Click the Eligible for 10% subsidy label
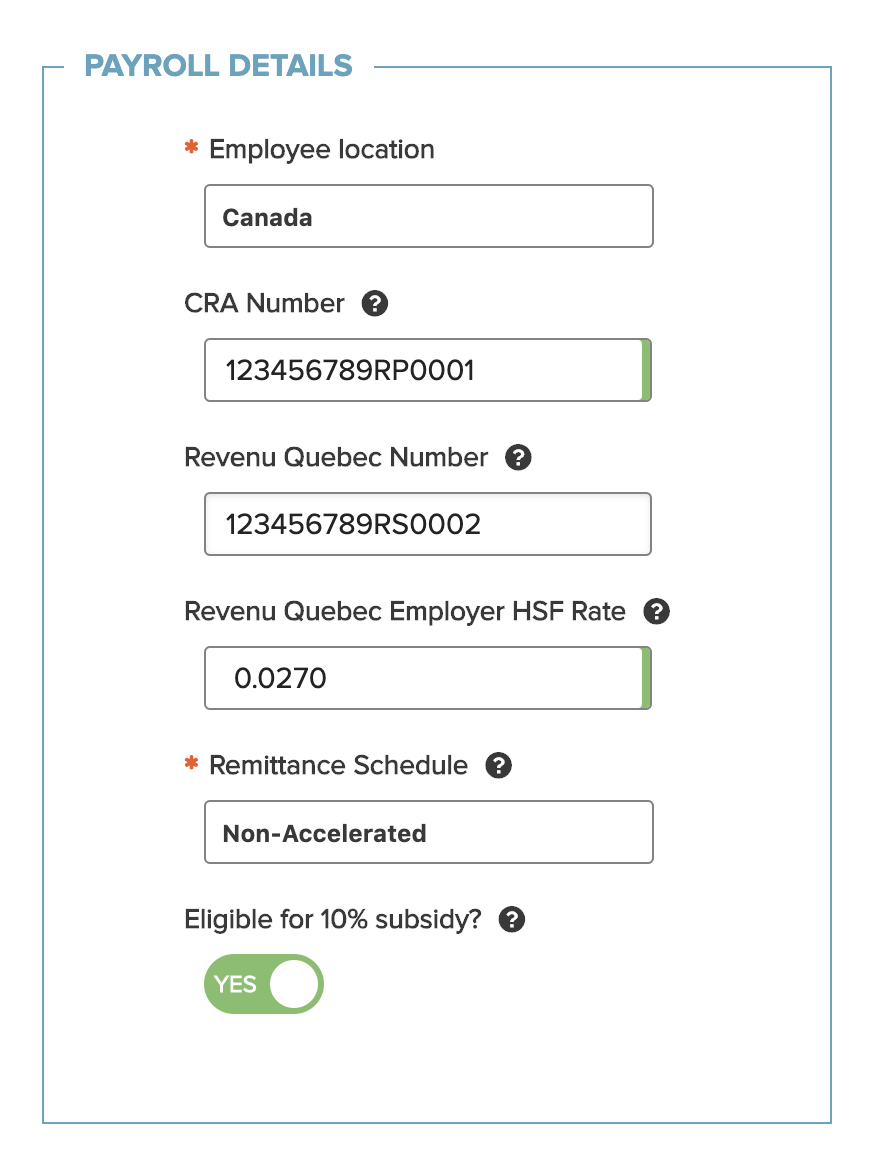This screenshot has width=874, height=1166. pos(333,920)
